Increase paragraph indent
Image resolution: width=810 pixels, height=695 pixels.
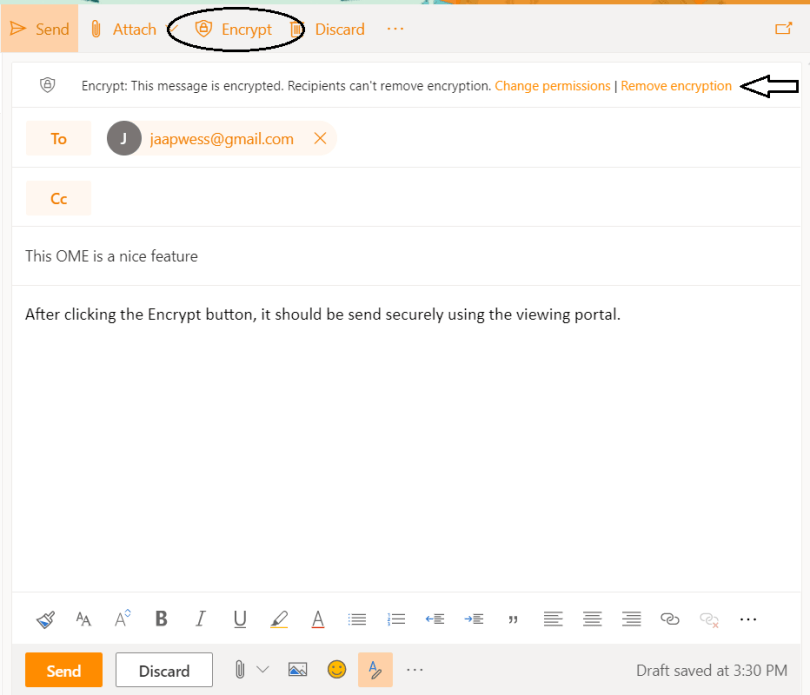coord(474,619)
